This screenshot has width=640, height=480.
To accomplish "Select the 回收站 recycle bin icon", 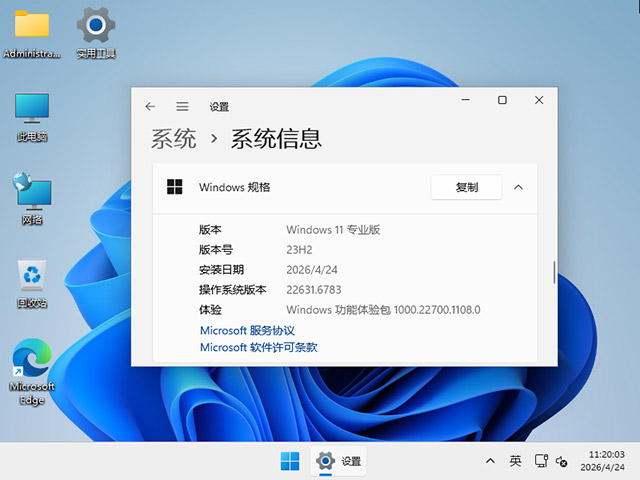I will (x=32, y=284).
